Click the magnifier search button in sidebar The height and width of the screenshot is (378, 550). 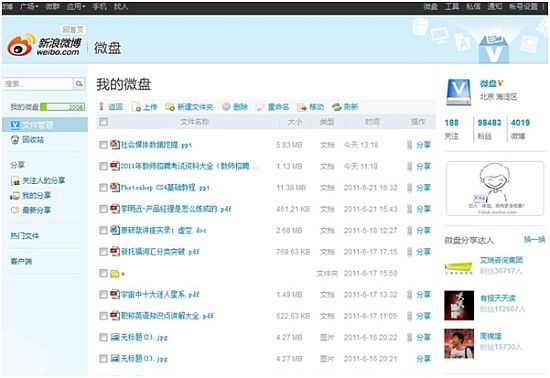tap(79, 84)
